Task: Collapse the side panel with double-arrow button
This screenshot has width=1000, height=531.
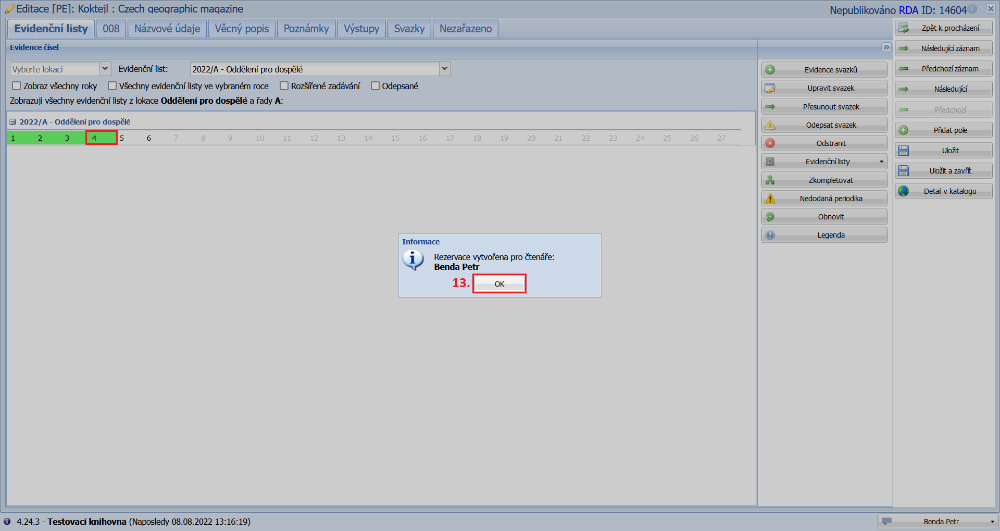Action: [886, 47]
